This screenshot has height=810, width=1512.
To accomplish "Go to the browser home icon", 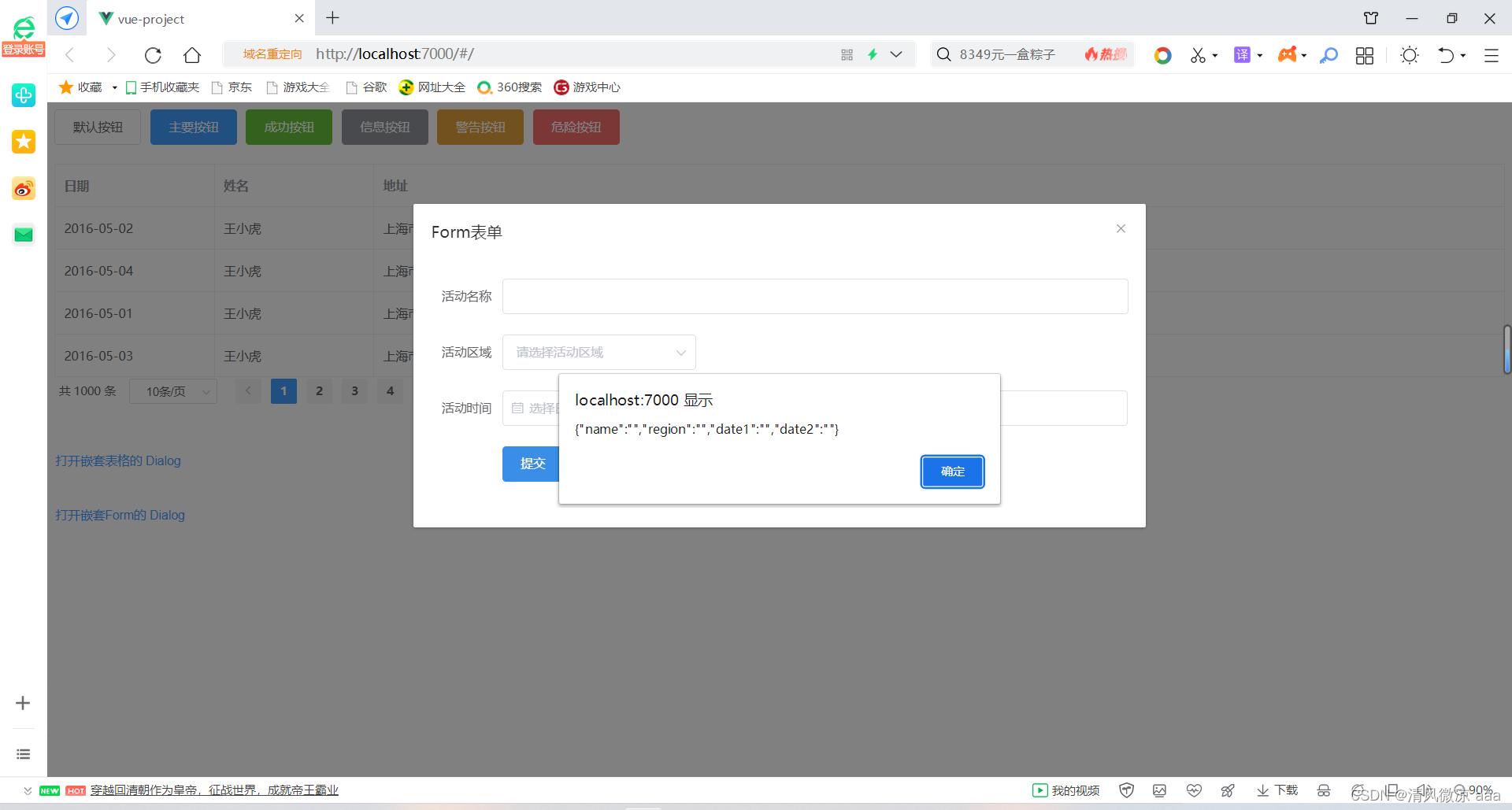I will [192, 54].
